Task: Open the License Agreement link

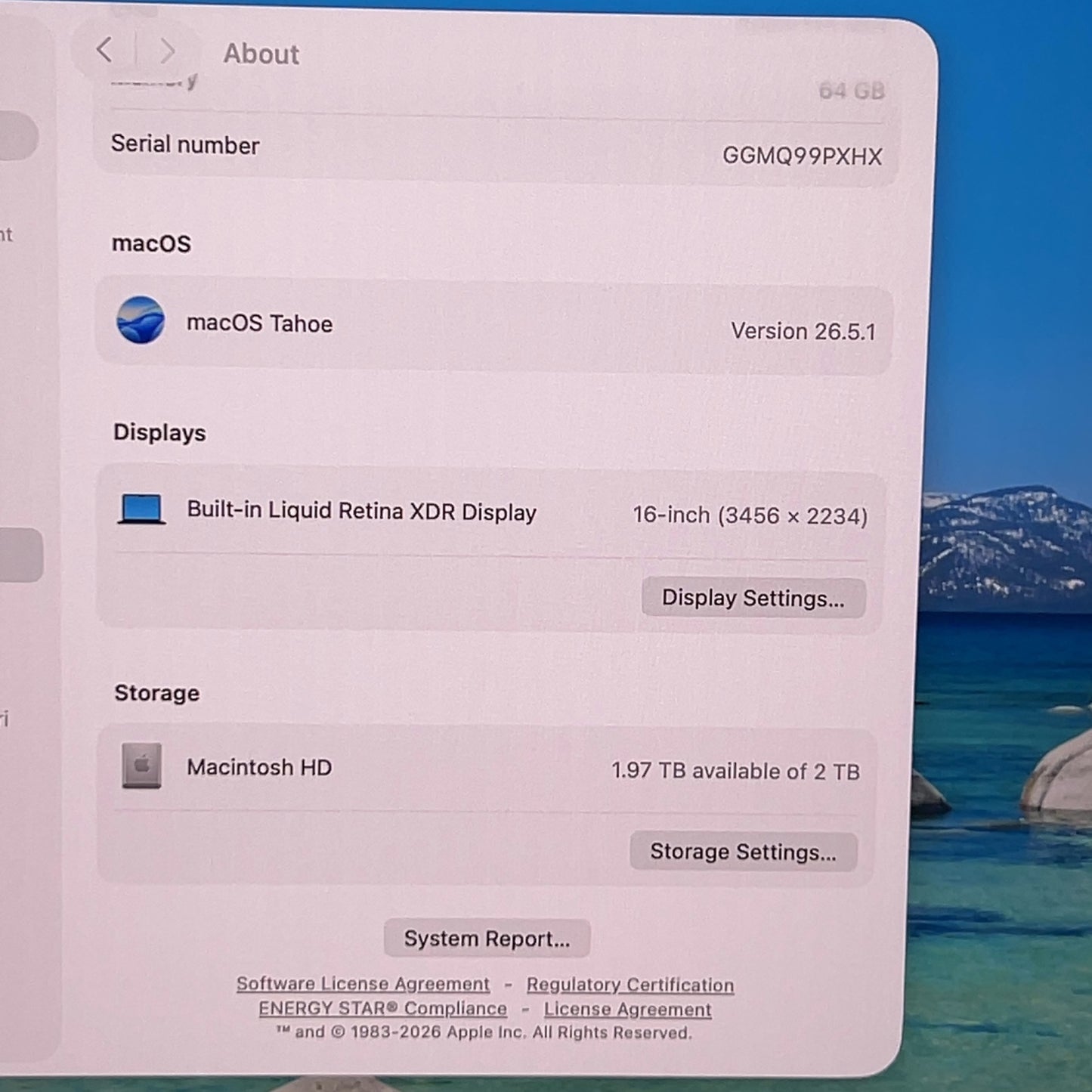Action: tap(627, 1010)
